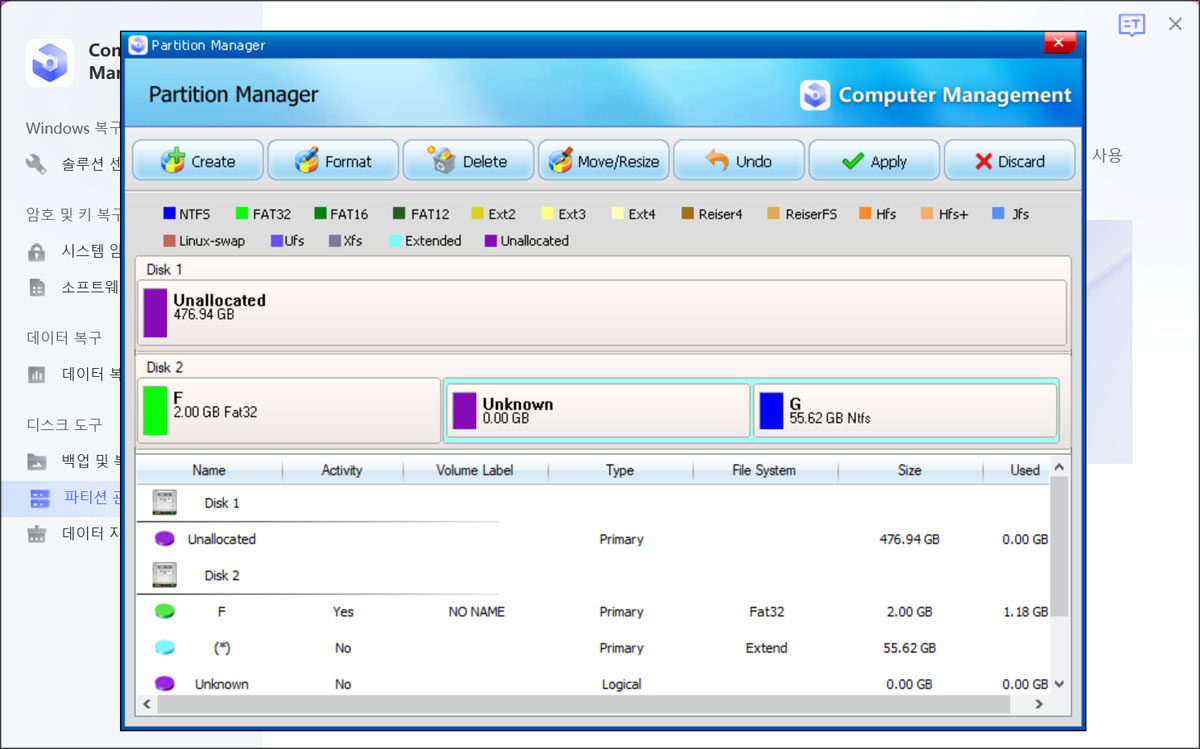
Task: Click the feedback chat icon in the background window
Action: click(1131, 25)
